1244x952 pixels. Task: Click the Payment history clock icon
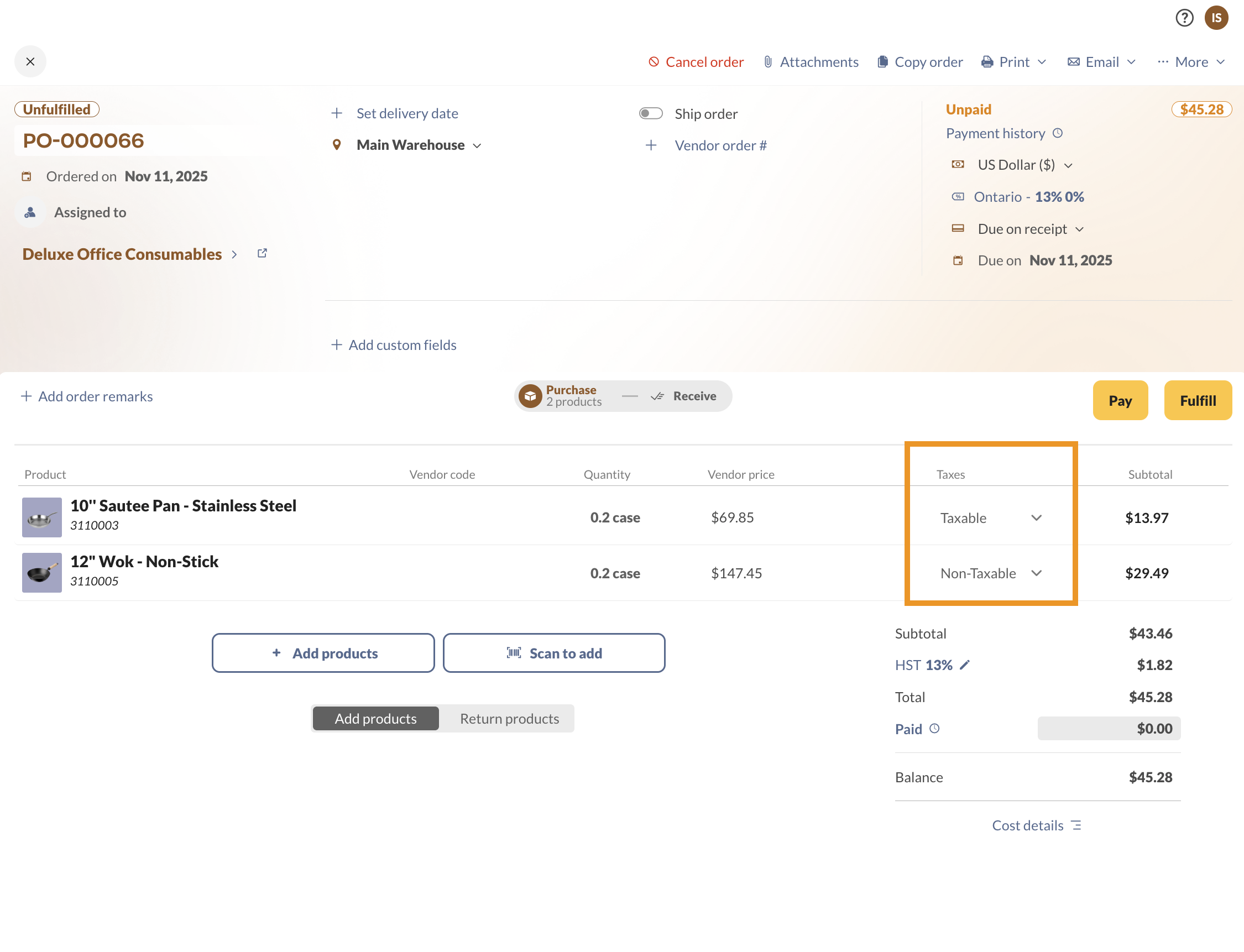pyautogui.click(x=1058, y=133)
